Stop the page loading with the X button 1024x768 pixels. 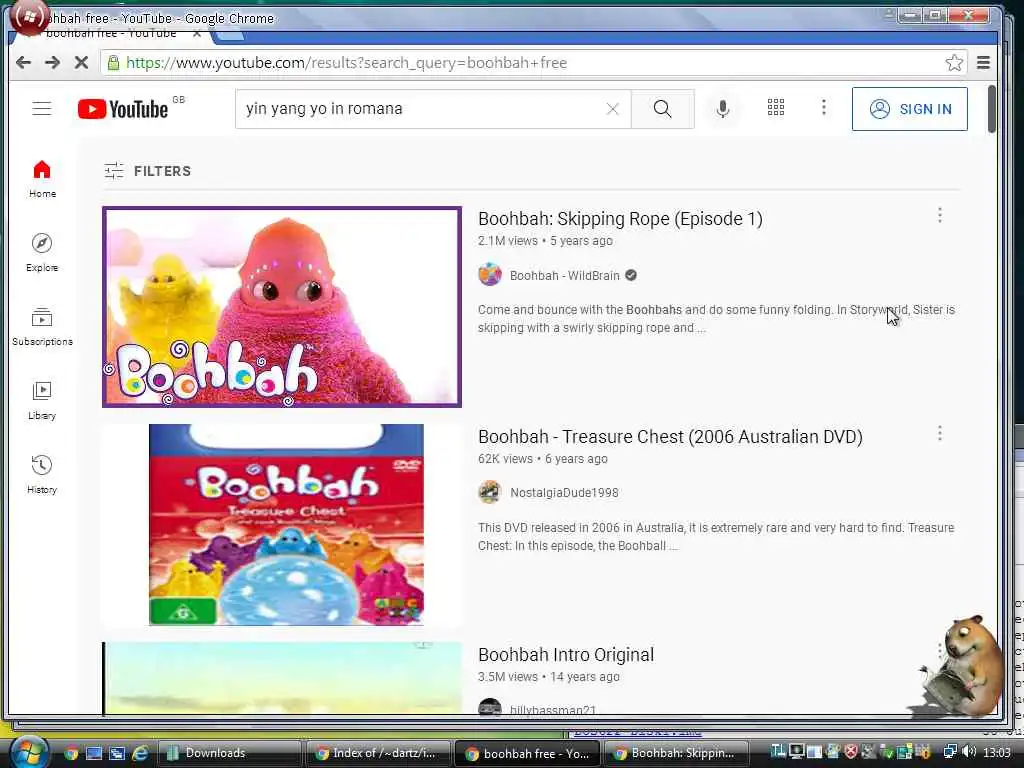(81, 63)
